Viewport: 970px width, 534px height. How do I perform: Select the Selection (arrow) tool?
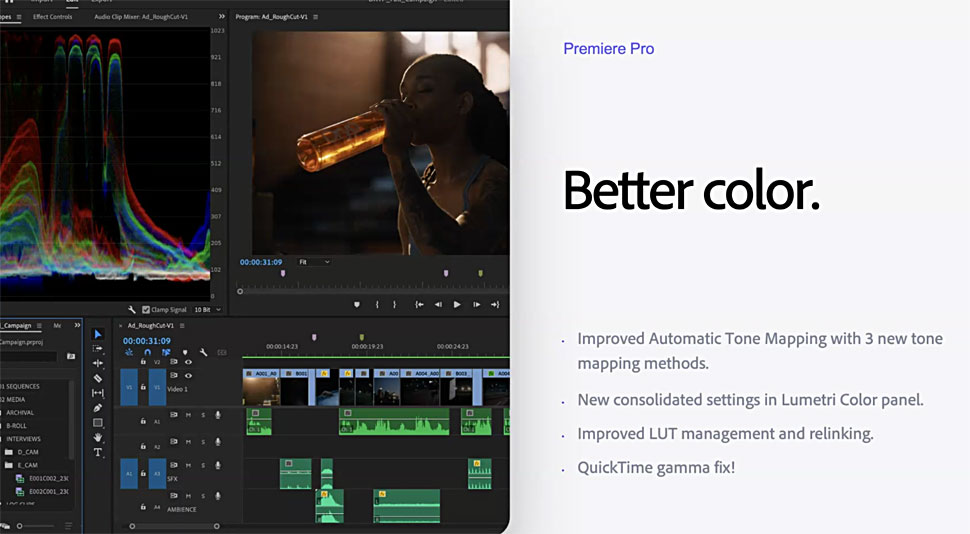[98, 334]
